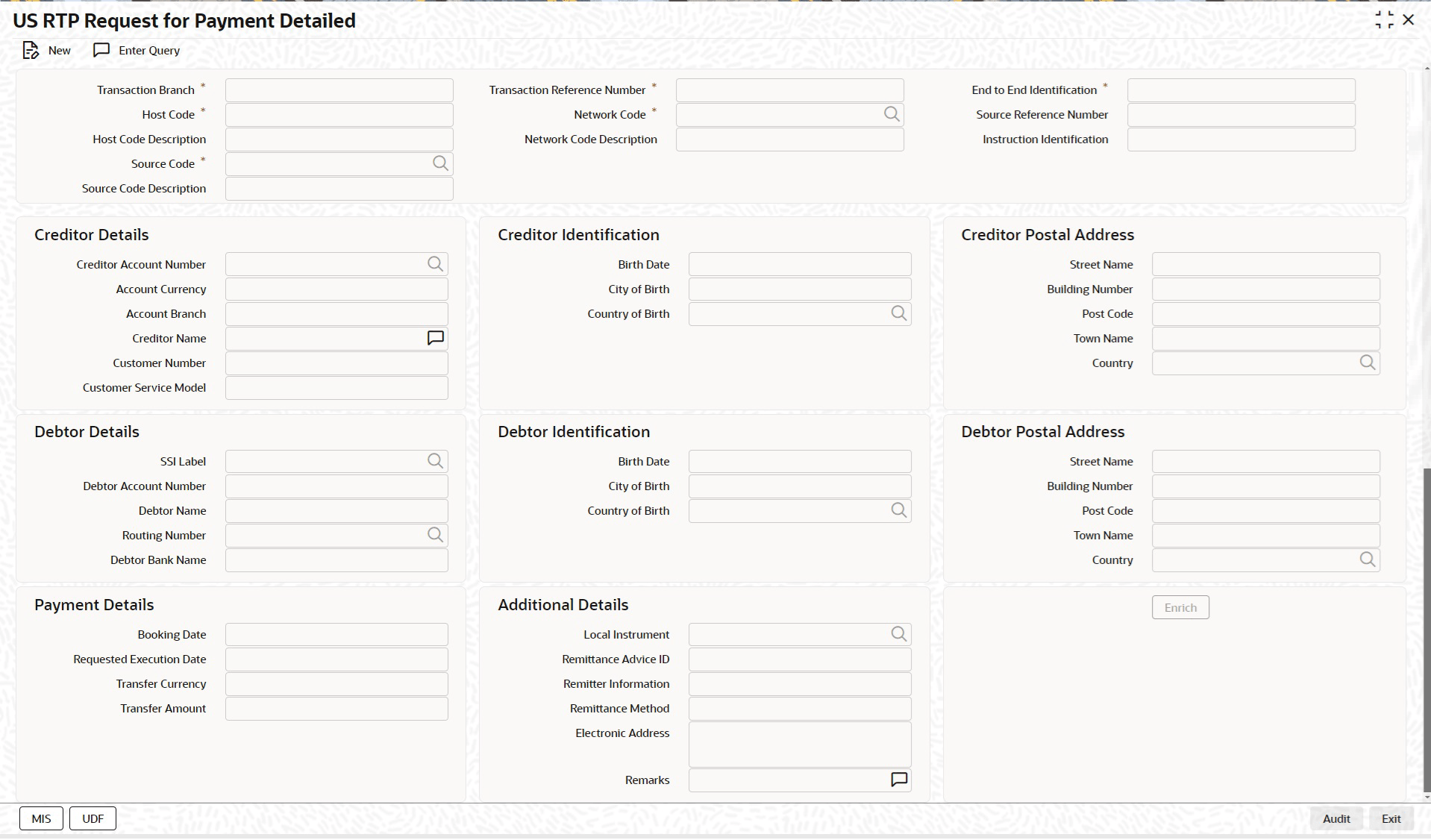
Task: Click the UDF button
Action: [93, 818]
